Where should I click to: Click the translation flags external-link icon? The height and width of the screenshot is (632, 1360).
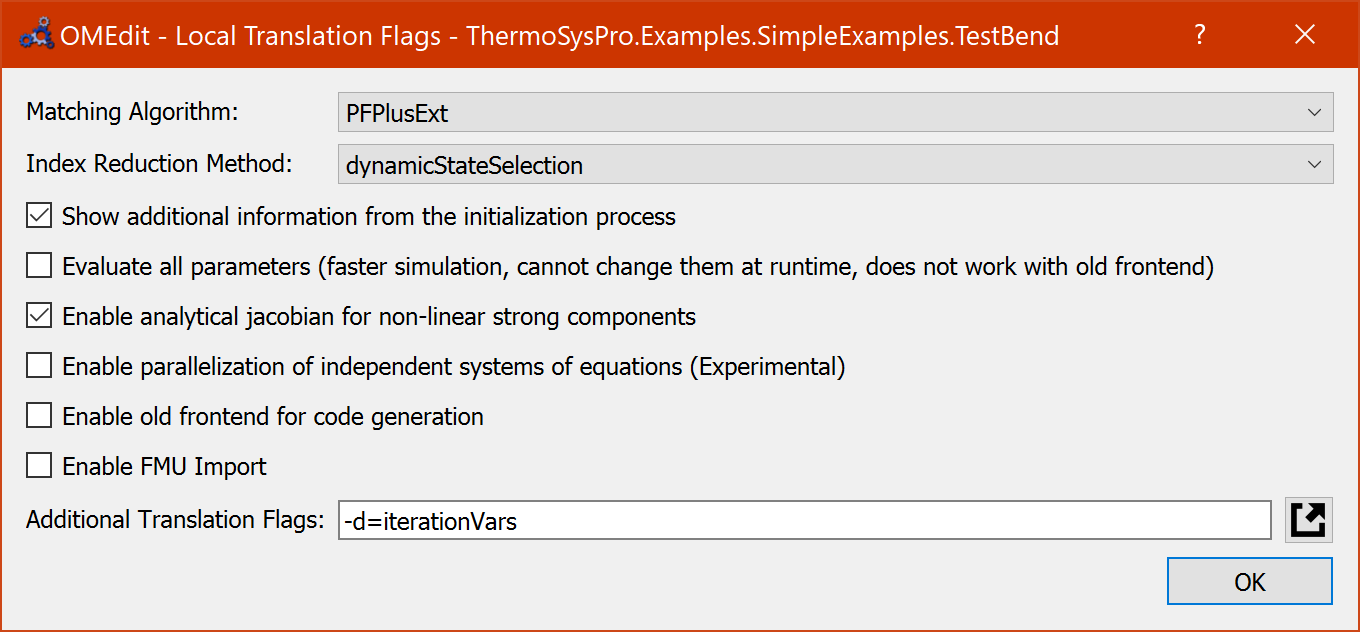coord(1308,520)
